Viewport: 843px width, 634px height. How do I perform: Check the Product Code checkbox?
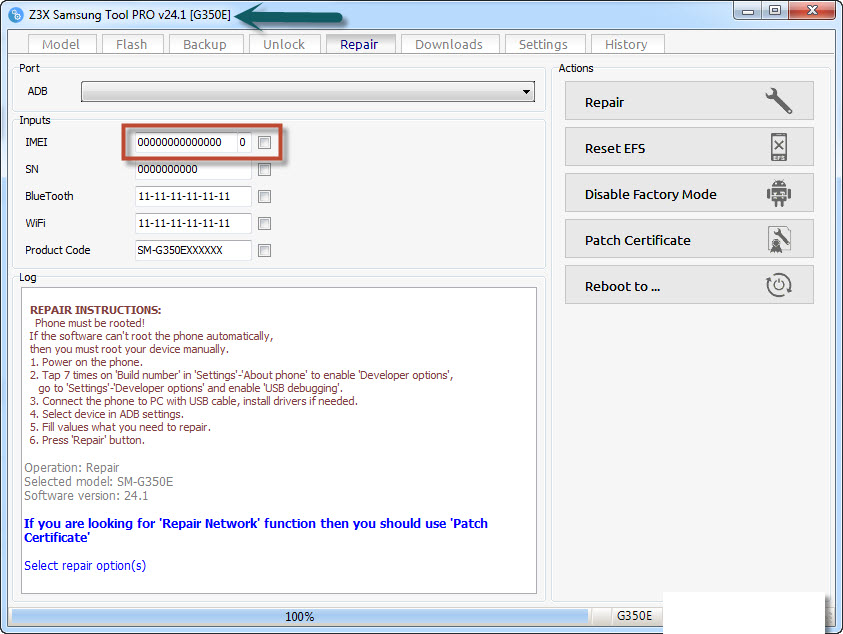click(264, 250)
